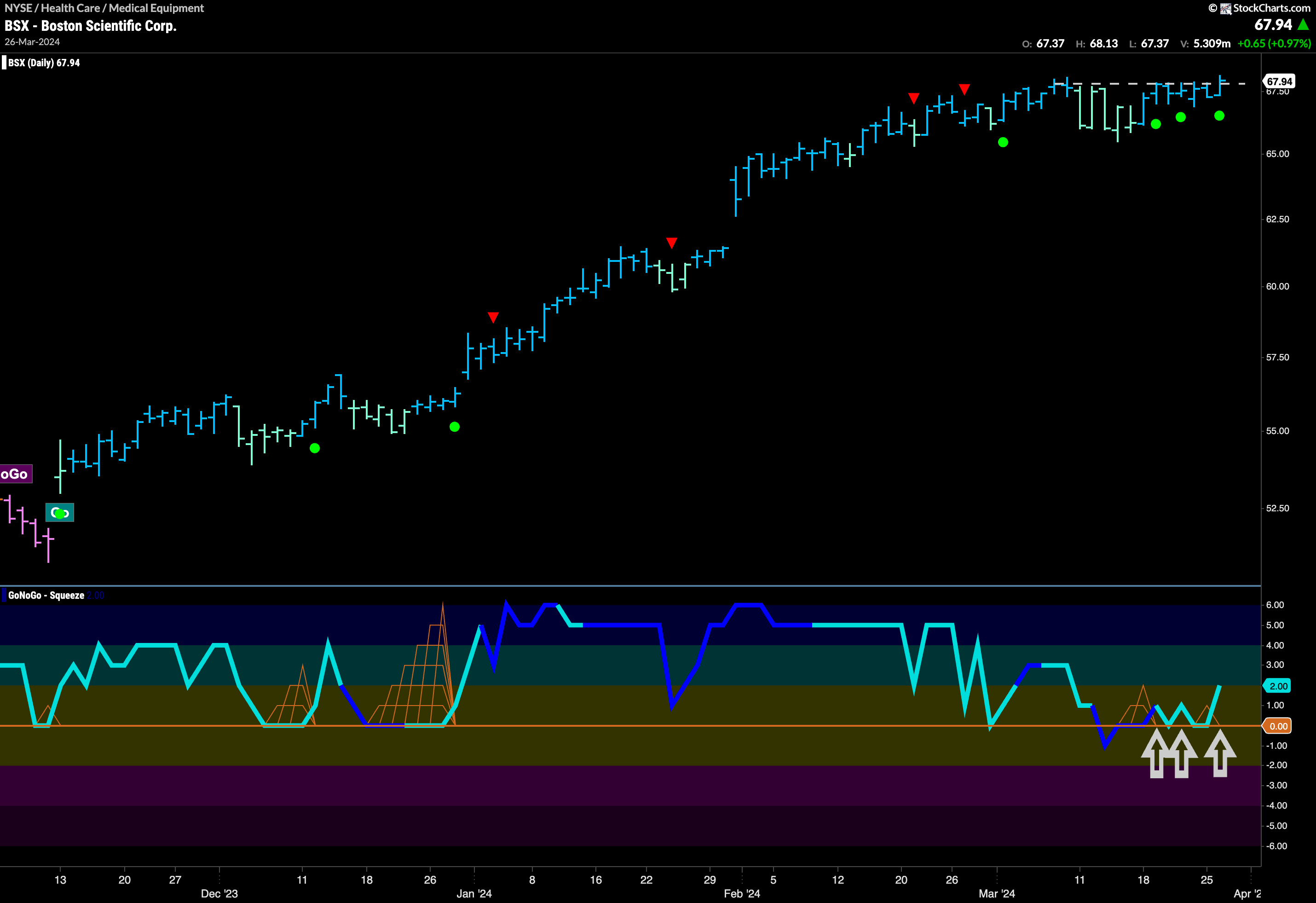Viewport: 1316px width, 903px height.
Task: Click the +0.65 (+0.97%) change value
Action: (x=1274, y=44)
